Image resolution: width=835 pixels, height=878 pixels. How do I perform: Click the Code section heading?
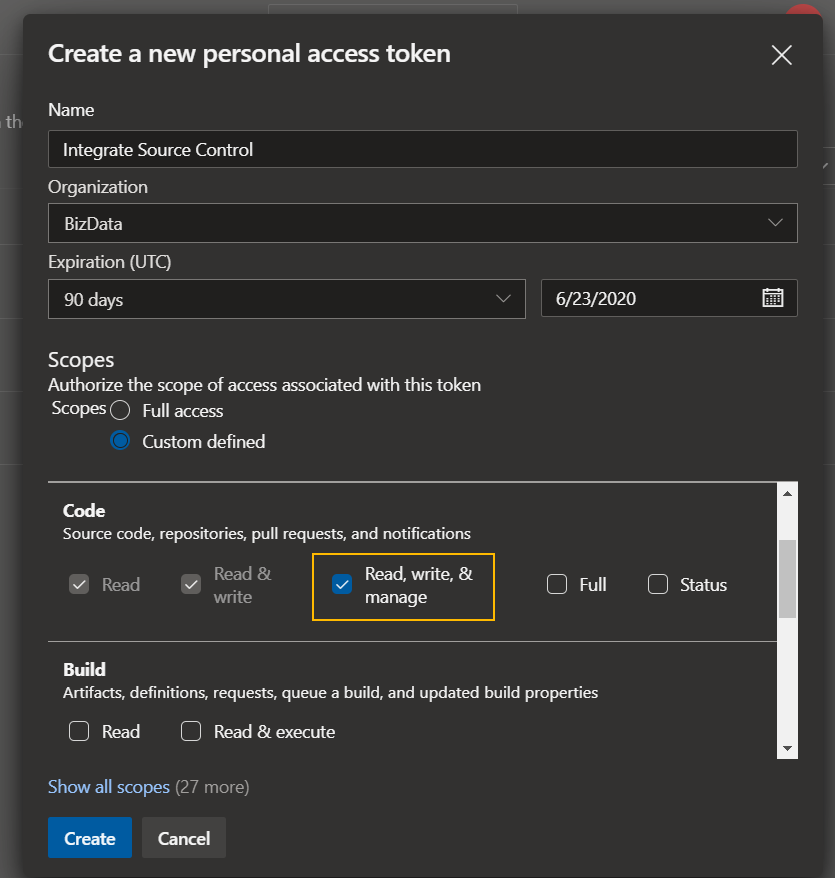coord(84,511)
